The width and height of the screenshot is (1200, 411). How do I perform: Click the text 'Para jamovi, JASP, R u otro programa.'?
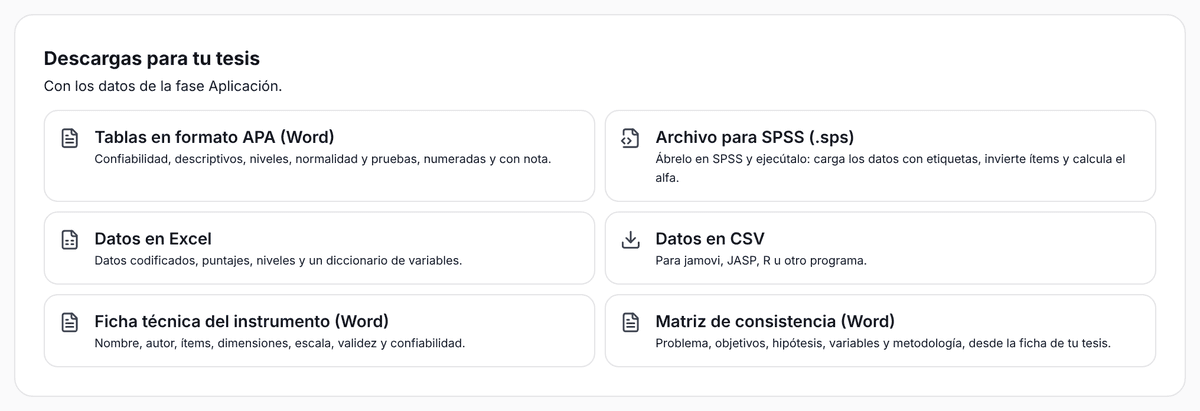[x=761, y=261]
